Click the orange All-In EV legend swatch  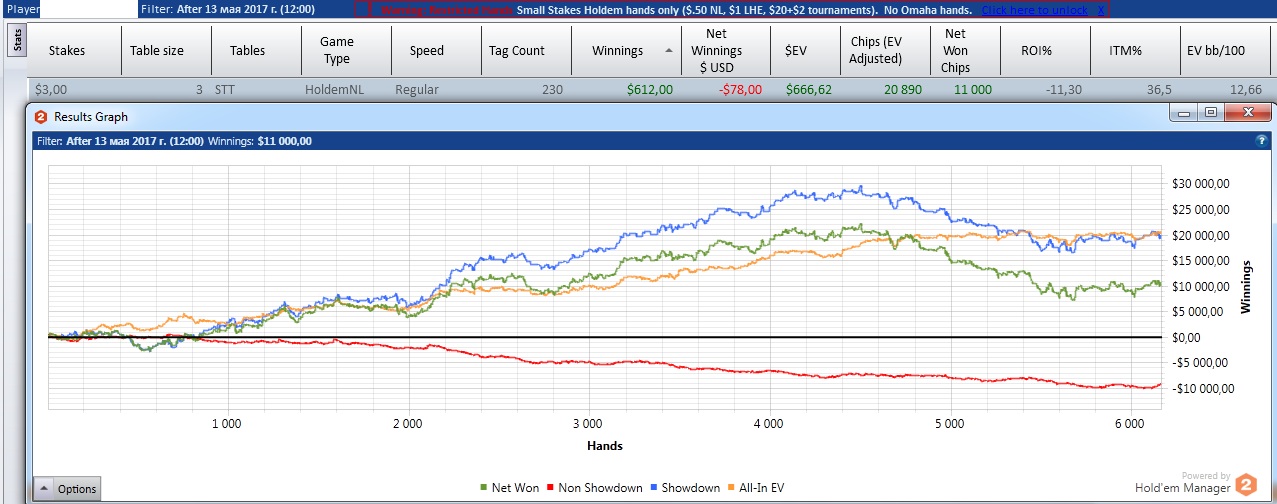(x=734, y=488)
